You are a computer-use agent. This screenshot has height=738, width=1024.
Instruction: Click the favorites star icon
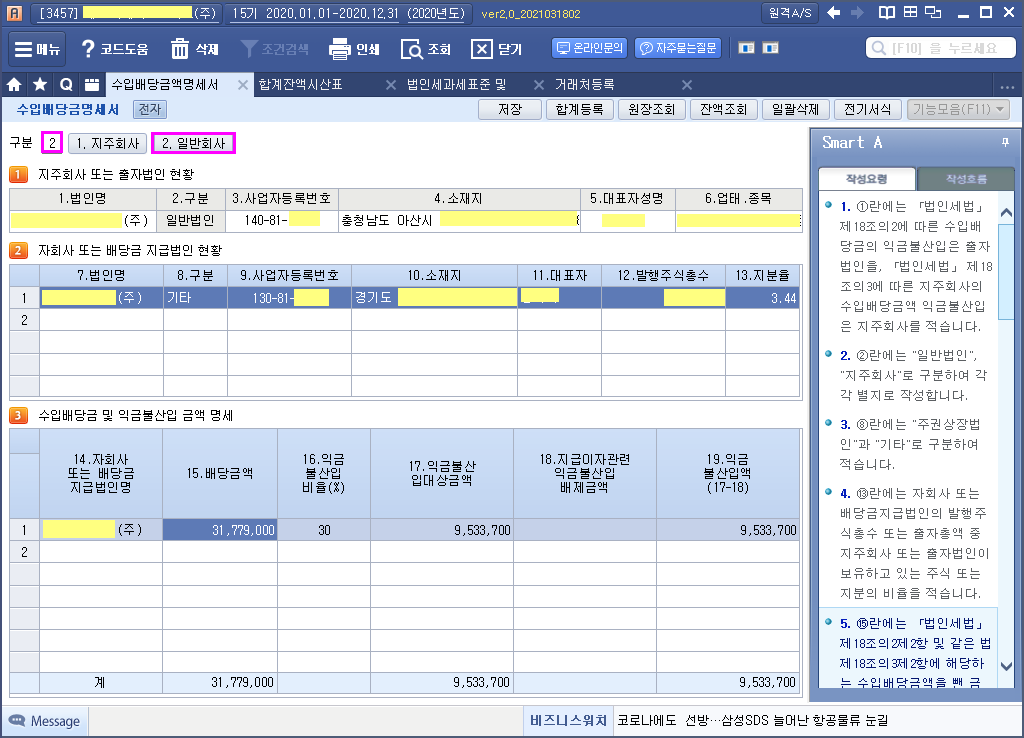click(x=40, y=84)
